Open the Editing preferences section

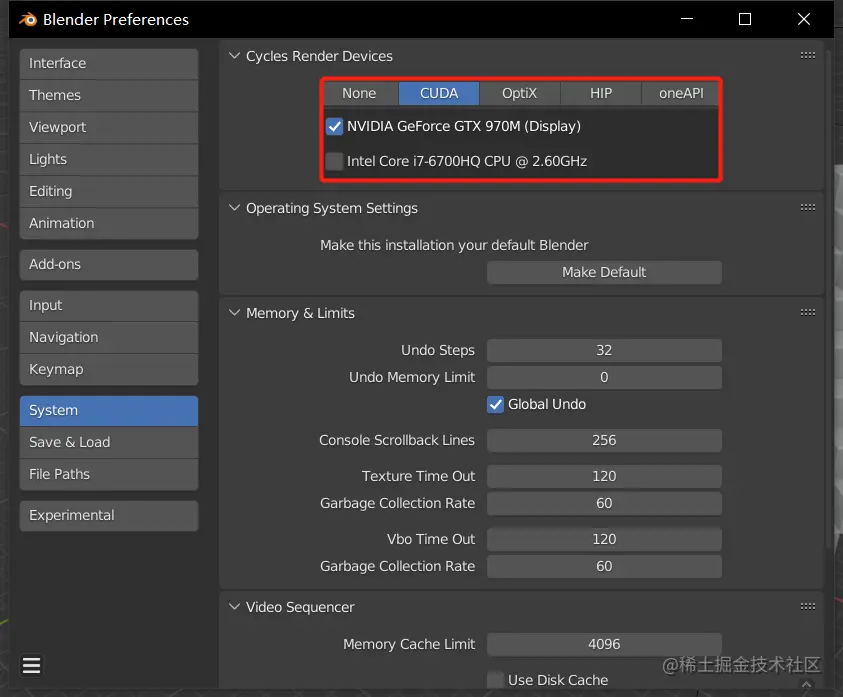pos(109,191)
